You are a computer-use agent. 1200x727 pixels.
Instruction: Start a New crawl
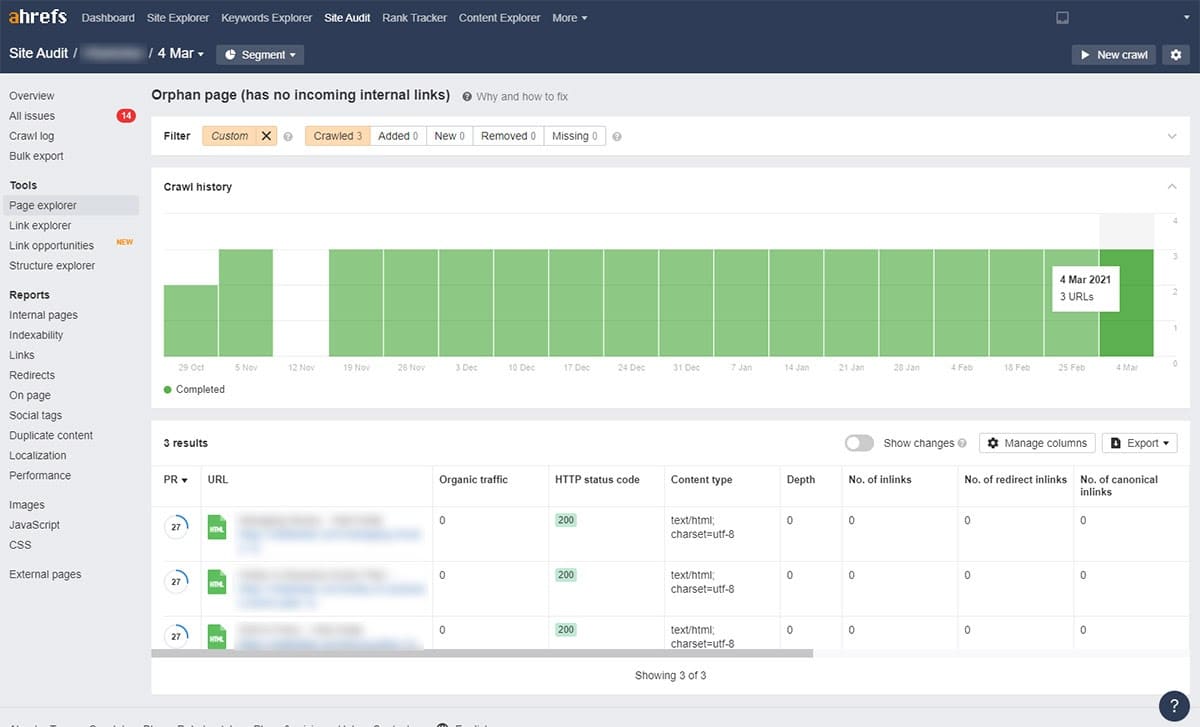[x=1113, y=54]
